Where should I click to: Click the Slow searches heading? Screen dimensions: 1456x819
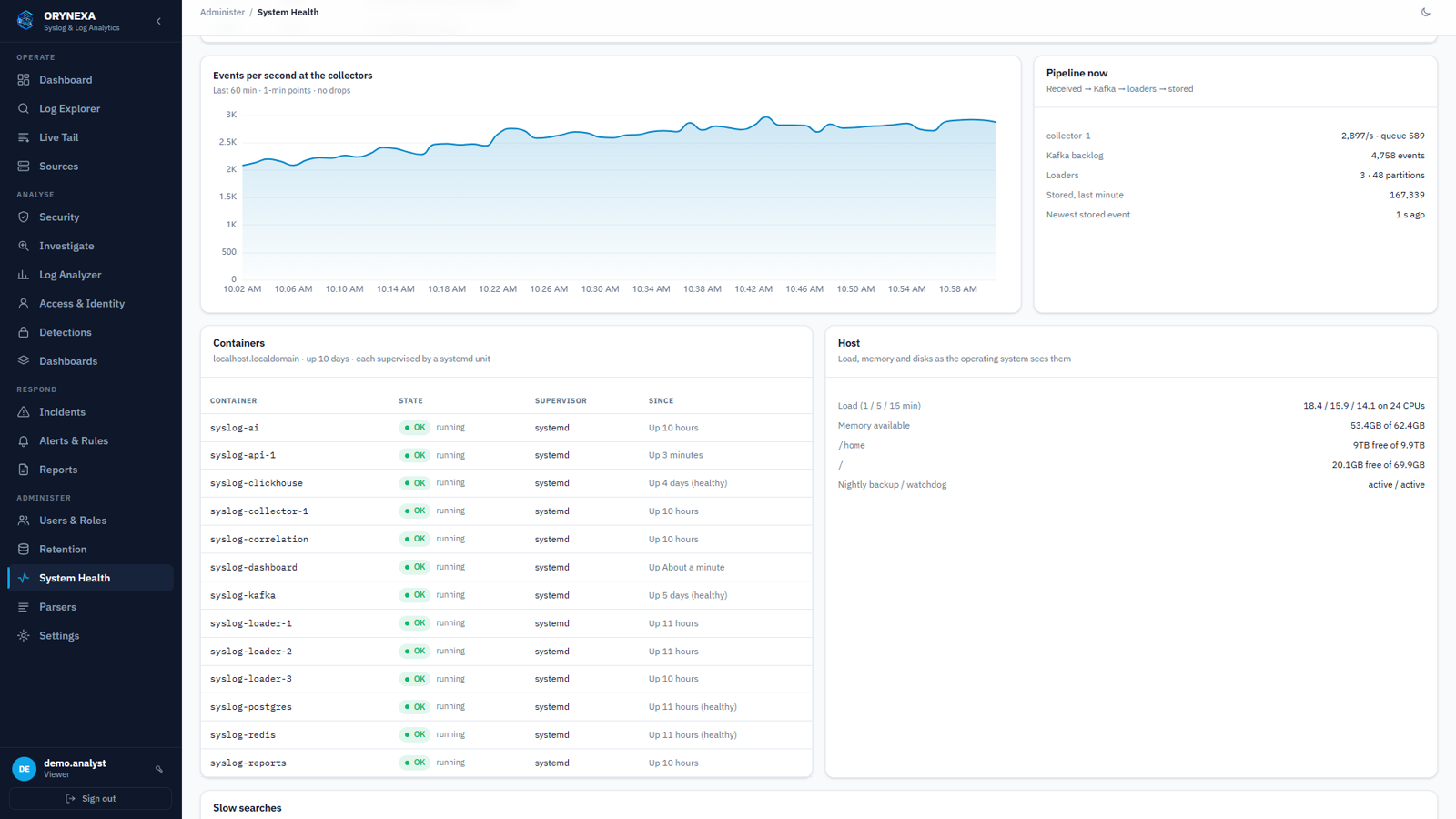[248, 808]
